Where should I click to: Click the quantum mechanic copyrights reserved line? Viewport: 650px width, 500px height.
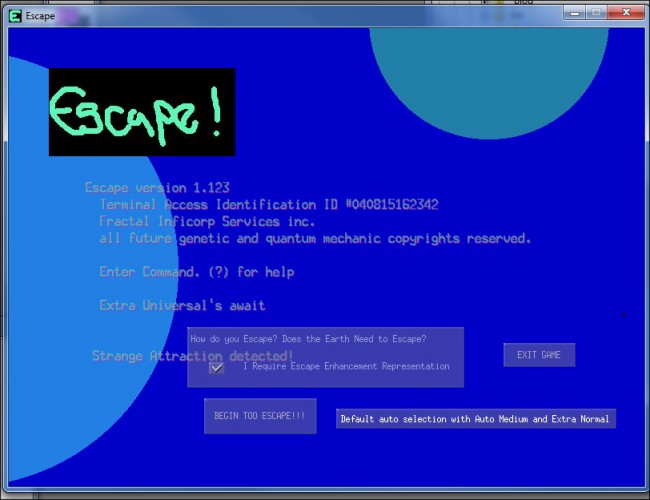pos(315,238)
